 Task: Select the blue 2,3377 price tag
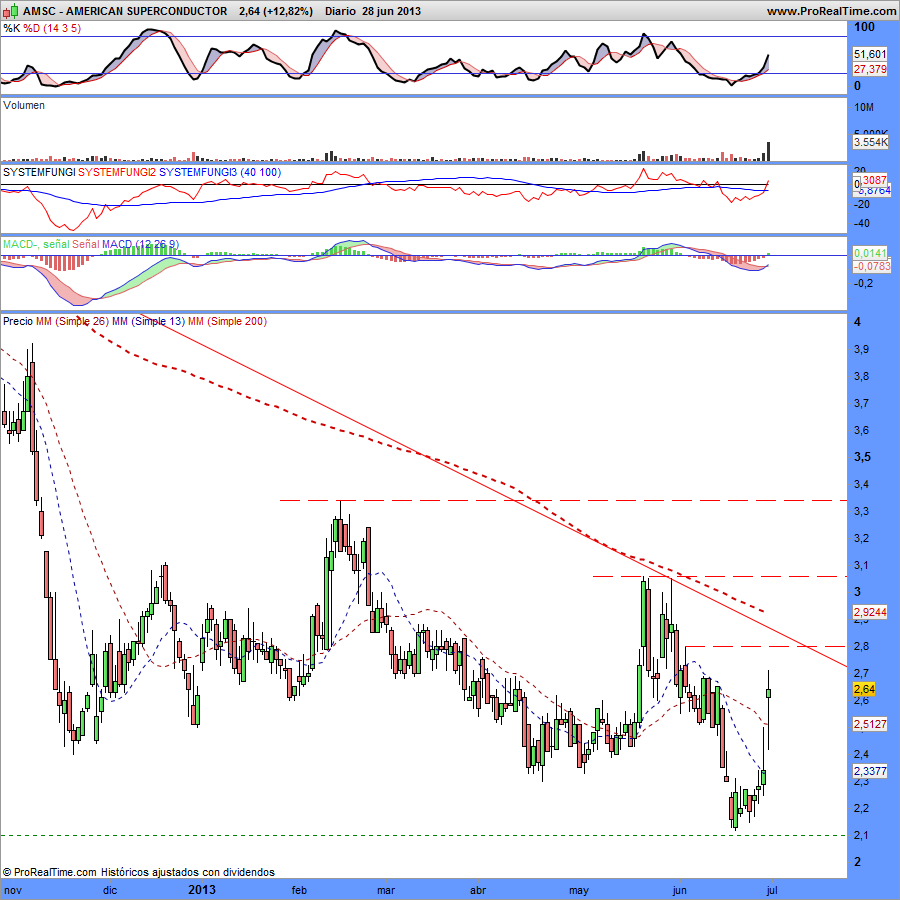click(870, 771)
